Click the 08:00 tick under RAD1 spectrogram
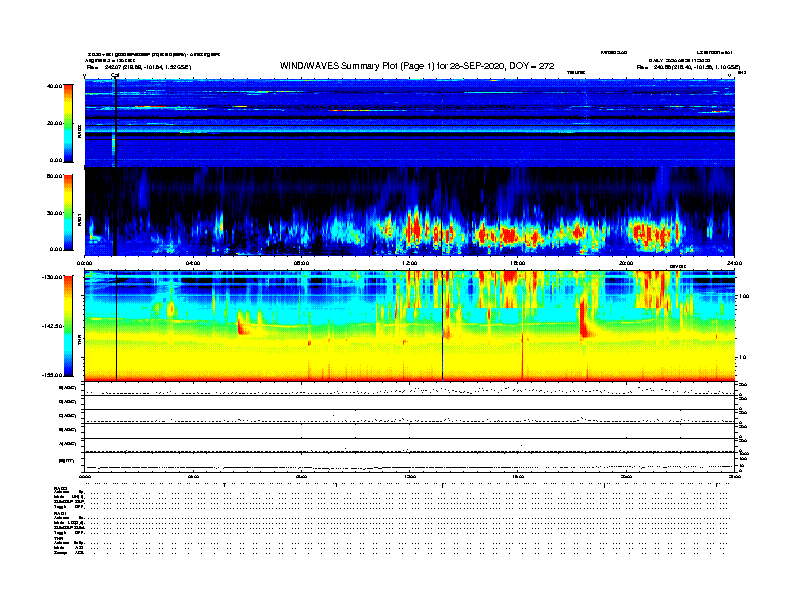The height and width of the screenshot is (612, 792). click(301, 263)
